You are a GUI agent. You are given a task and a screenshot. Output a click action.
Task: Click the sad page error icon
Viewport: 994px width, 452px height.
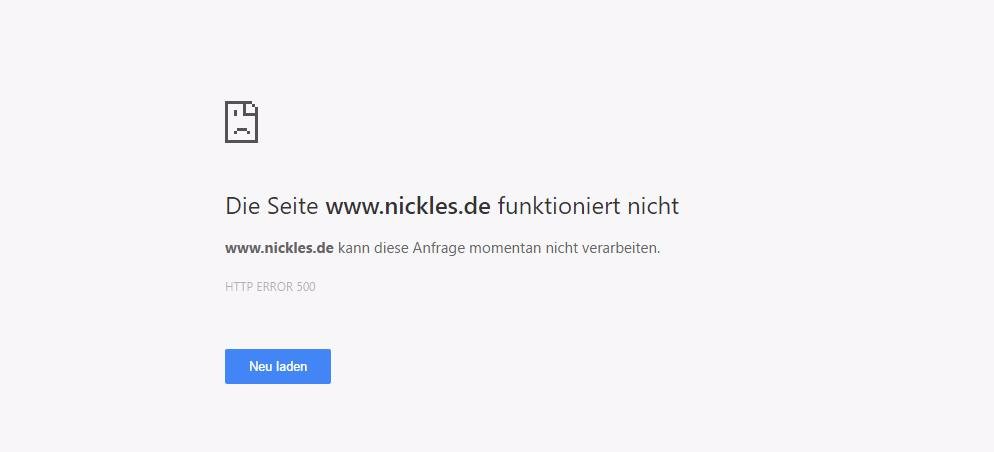[241, 122]
